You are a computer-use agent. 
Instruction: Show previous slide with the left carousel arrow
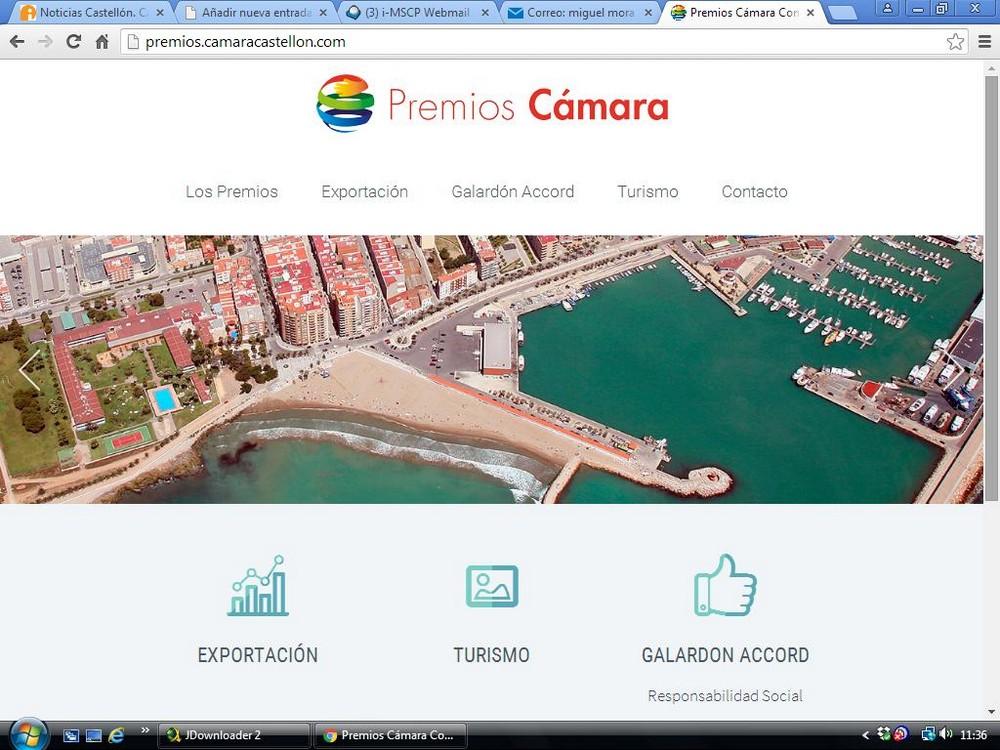click(30, 369)
